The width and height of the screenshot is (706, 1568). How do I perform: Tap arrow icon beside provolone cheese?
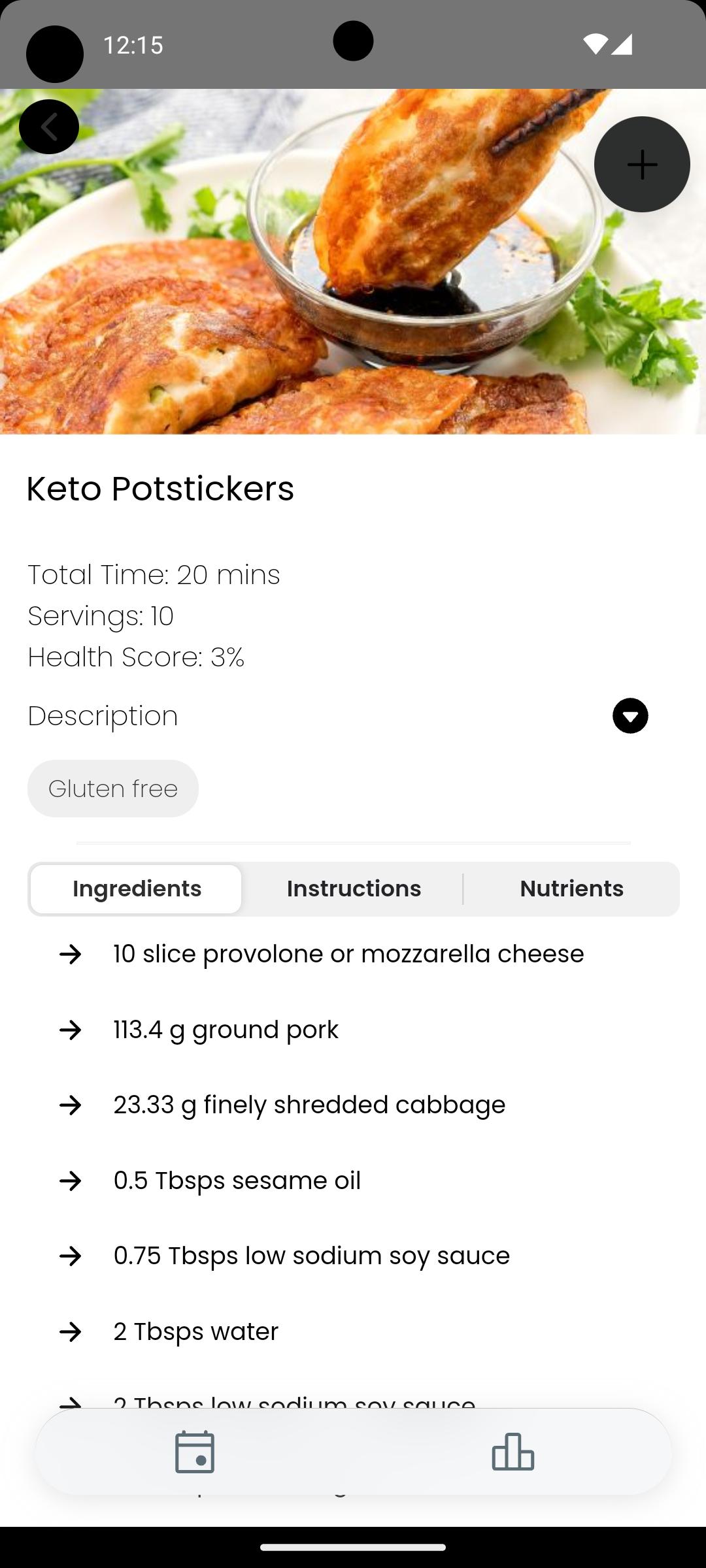(71, 955)
